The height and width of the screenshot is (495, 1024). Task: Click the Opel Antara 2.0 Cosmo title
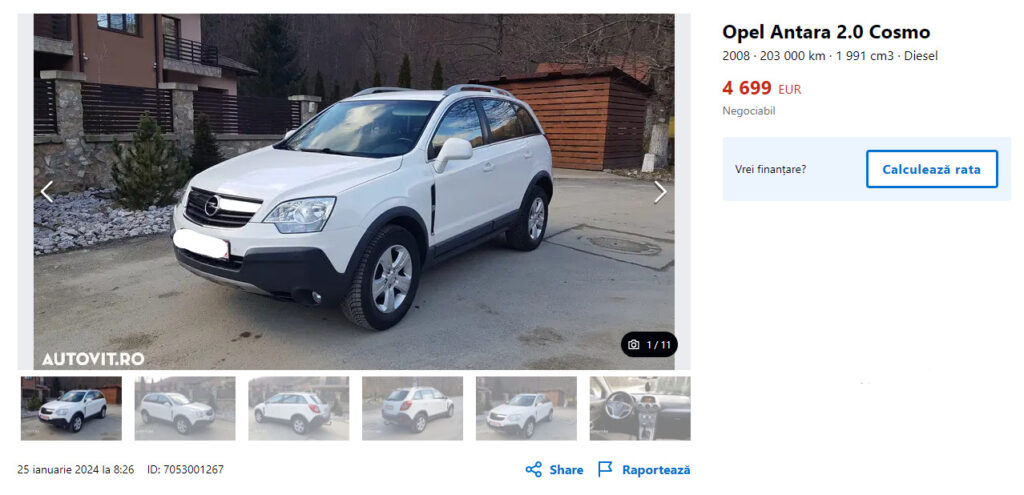pos(826,32)
